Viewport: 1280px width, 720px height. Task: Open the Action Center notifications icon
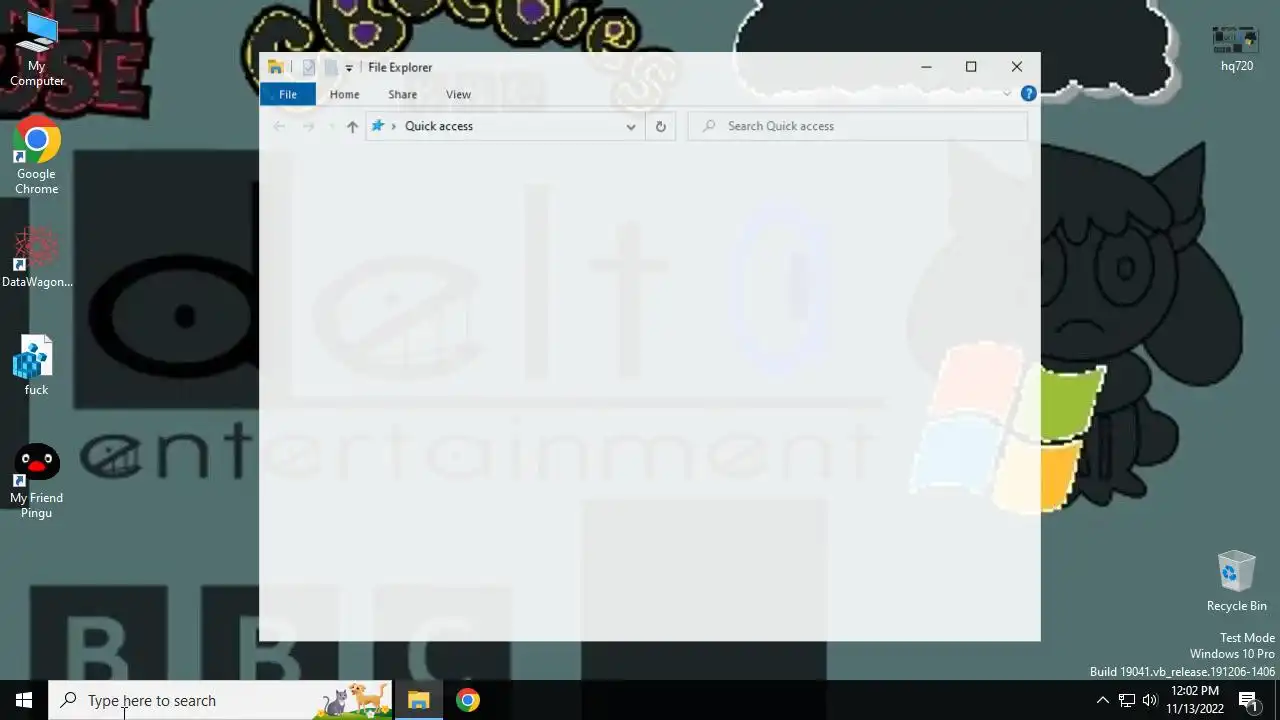[1249, 700]
